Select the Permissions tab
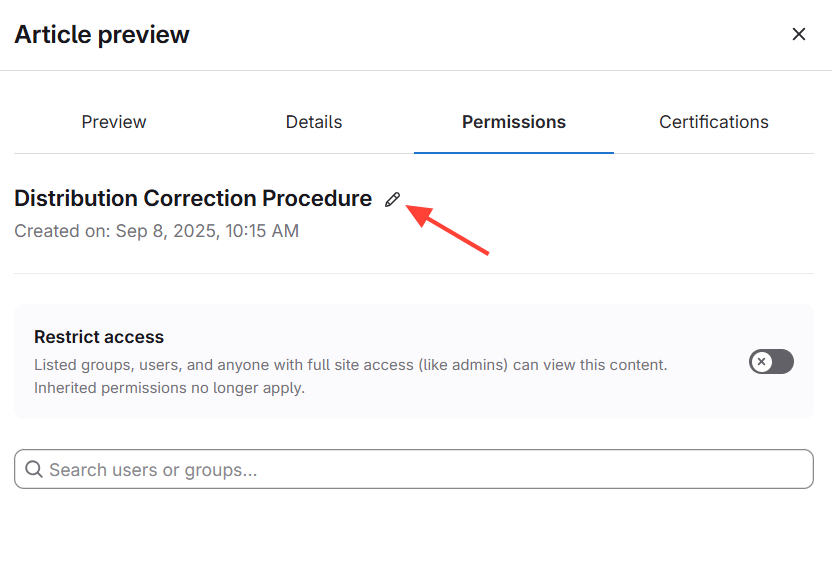832x581 pixels. pos(514,122)
